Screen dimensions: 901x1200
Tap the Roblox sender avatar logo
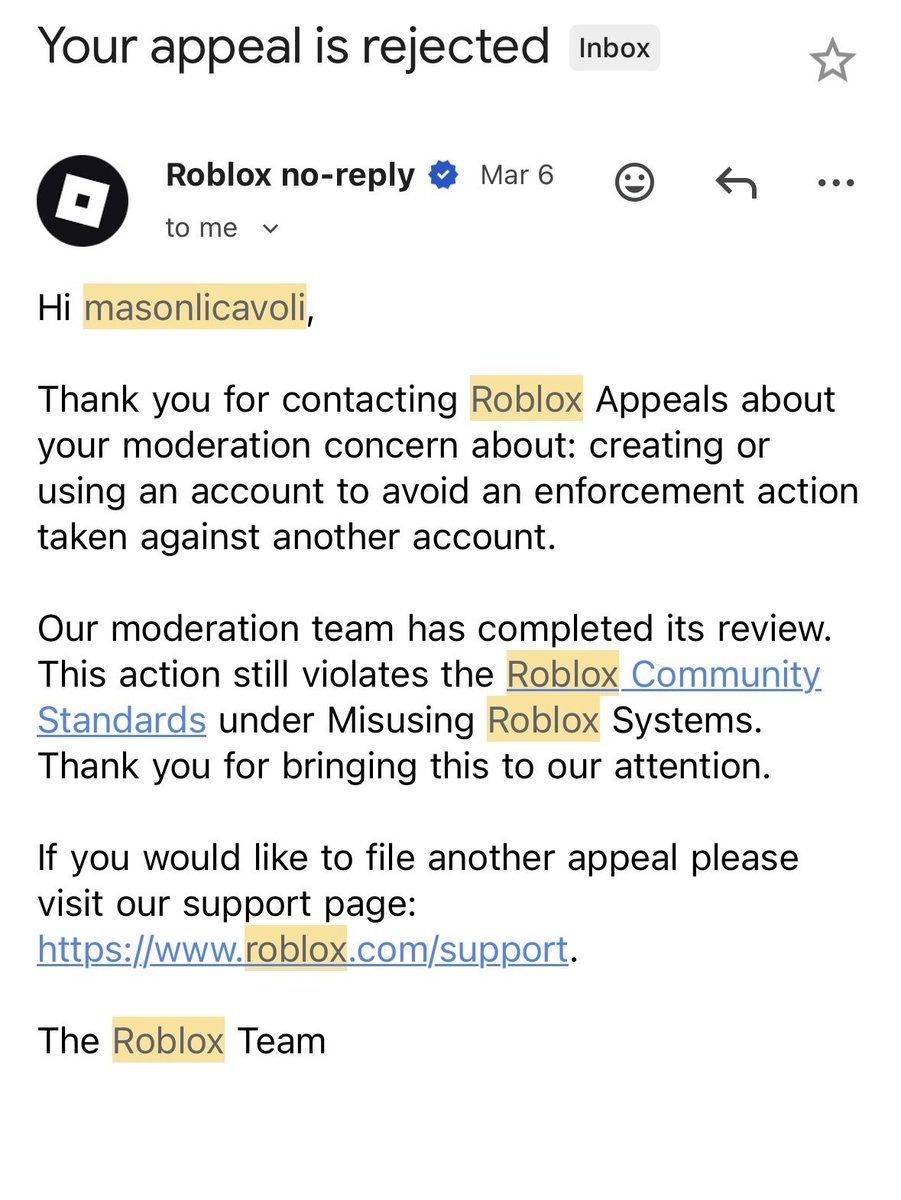83,199
